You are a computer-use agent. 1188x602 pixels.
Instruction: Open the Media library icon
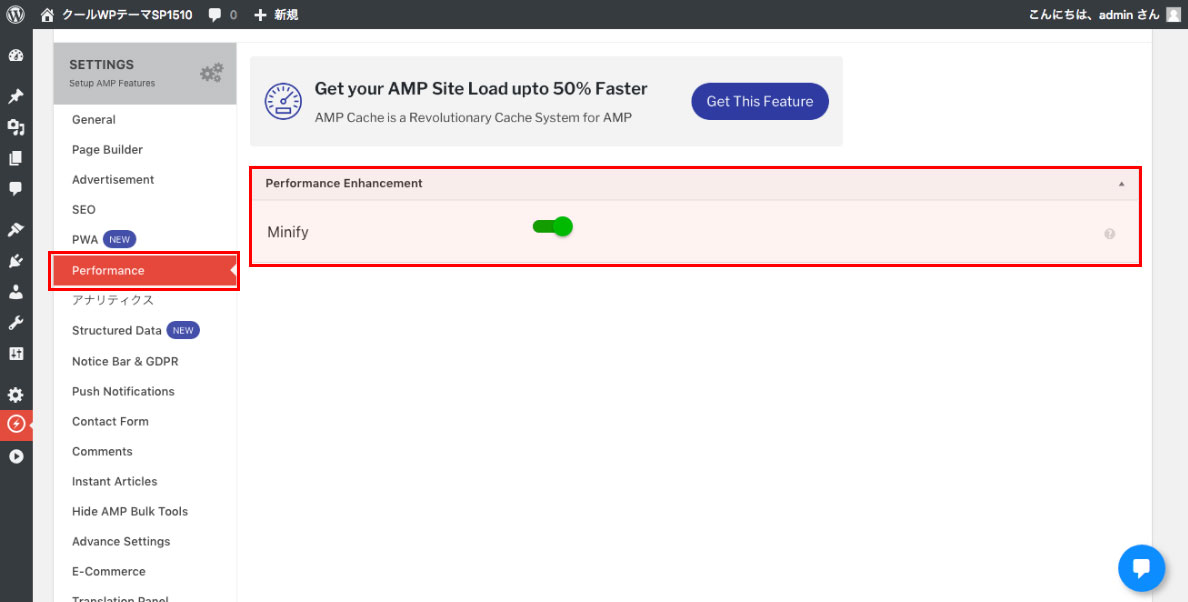(x=16, y=127)
